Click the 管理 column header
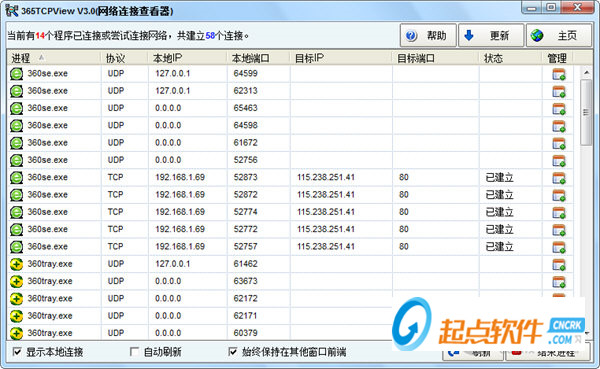Image resolution: width=600 pixels, height=369 pixels. (x=558, y=58)
